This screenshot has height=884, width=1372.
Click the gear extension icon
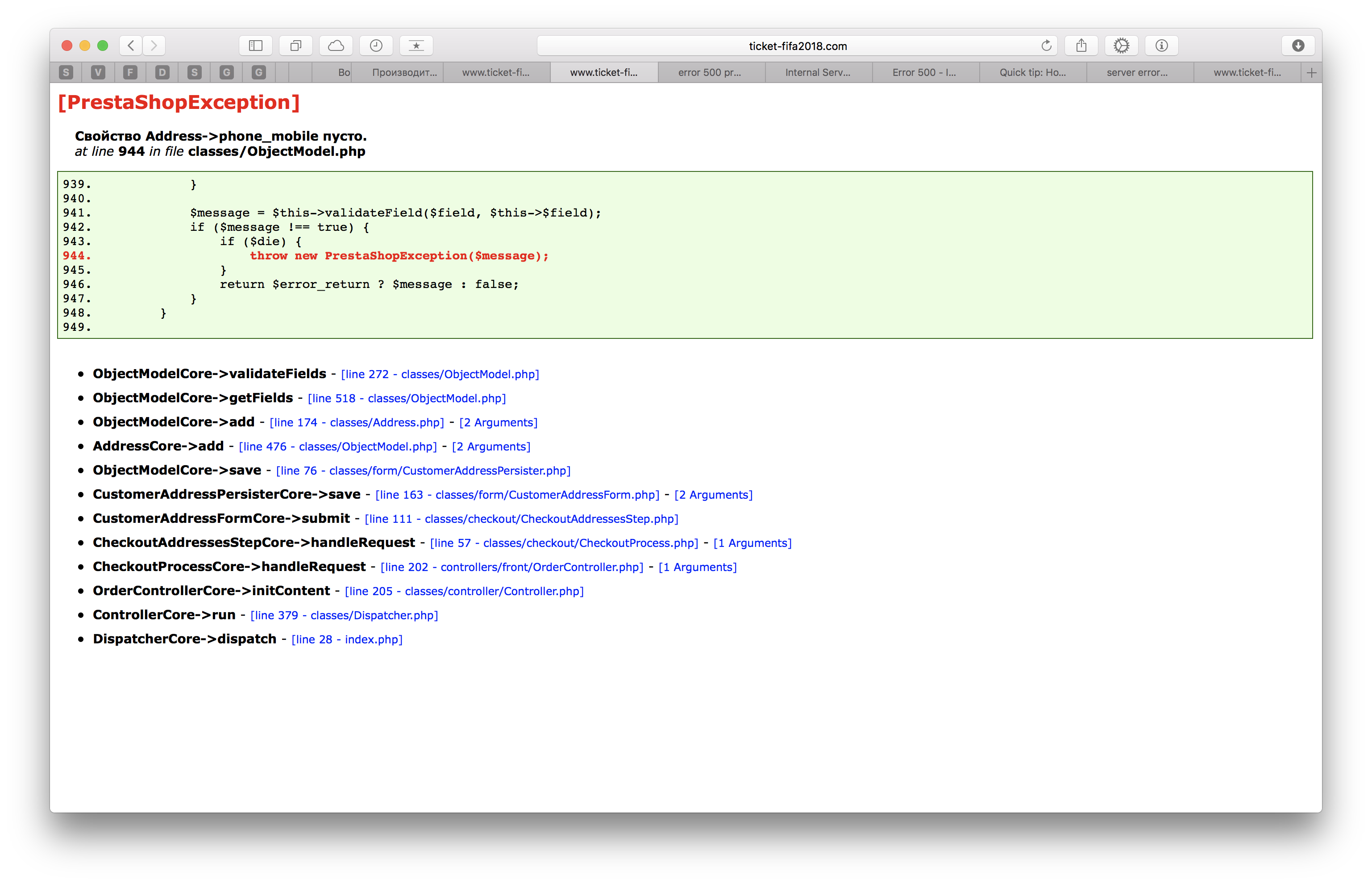[x=1122, y=46]
